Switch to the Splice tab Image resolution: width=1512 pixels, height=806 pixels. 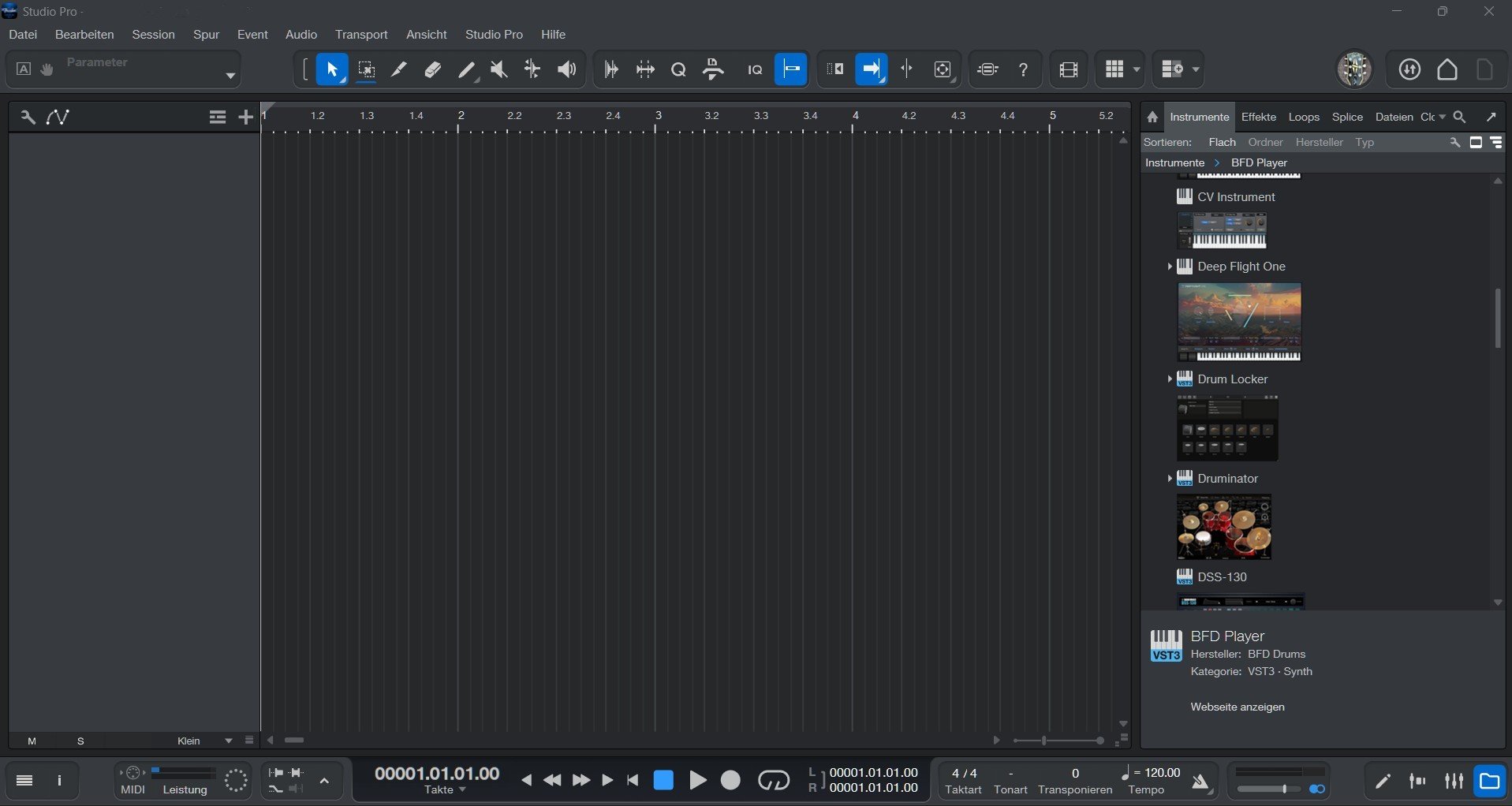click(x=1347, y=118)
